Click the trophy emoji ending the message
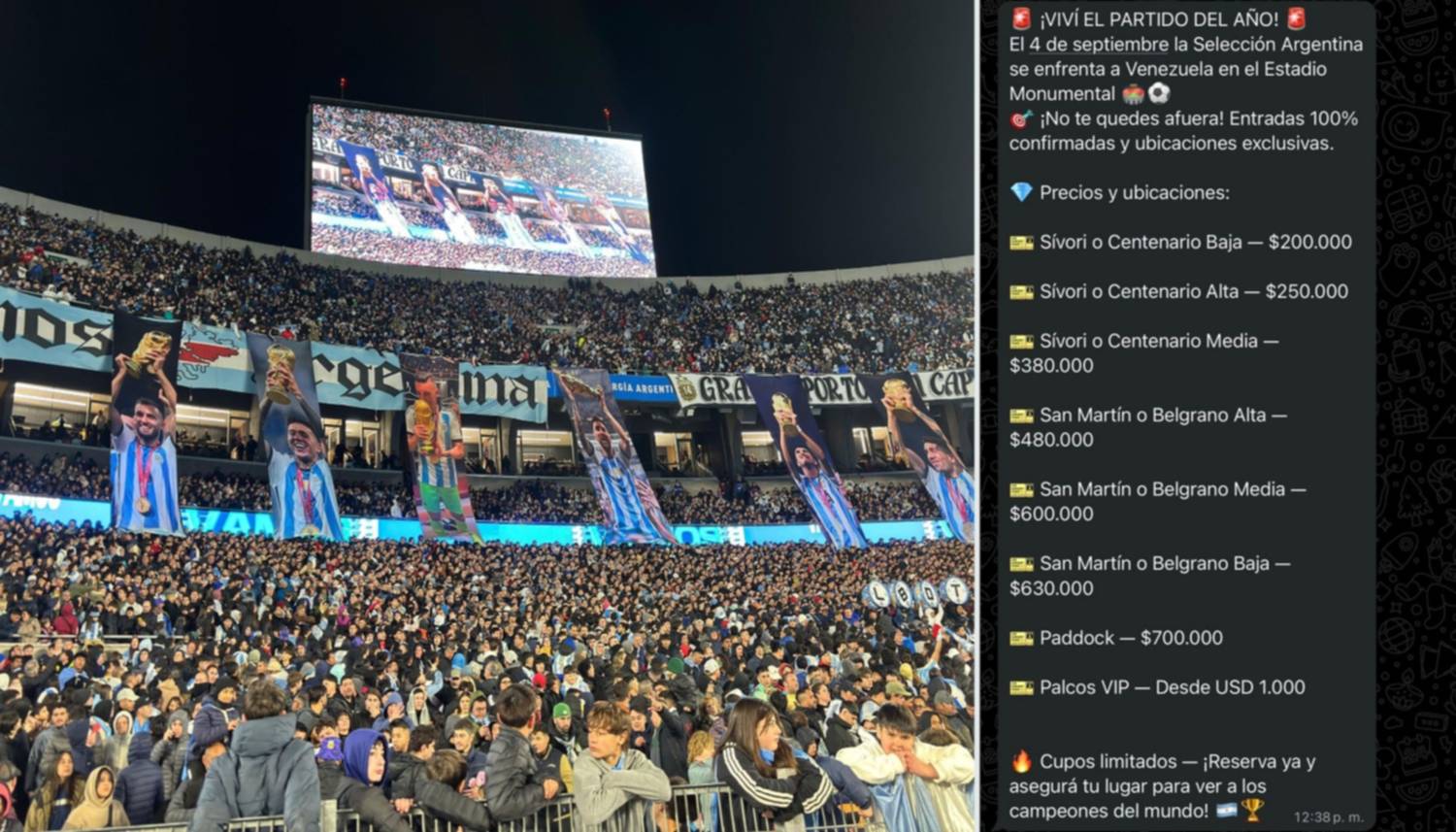This screenshot has height=832, width=1456. [x=1253, y=810]
